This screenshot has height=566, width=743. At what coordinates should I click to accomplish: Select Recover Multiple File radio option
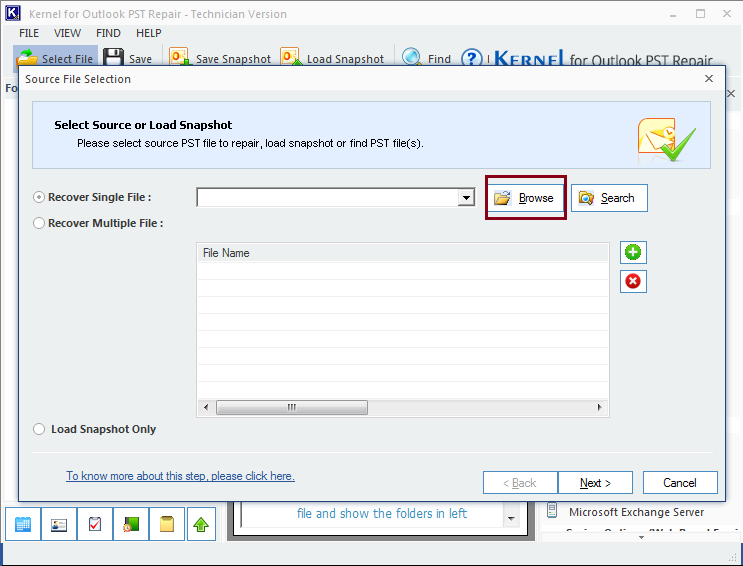pos(39,223)
